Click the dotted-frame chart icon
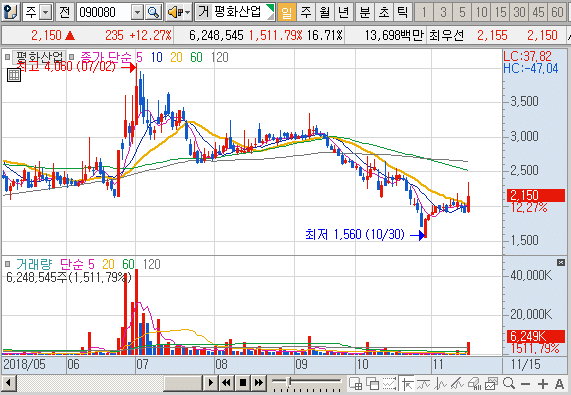The height and width of the screenshot is (395, 571). 389,384
